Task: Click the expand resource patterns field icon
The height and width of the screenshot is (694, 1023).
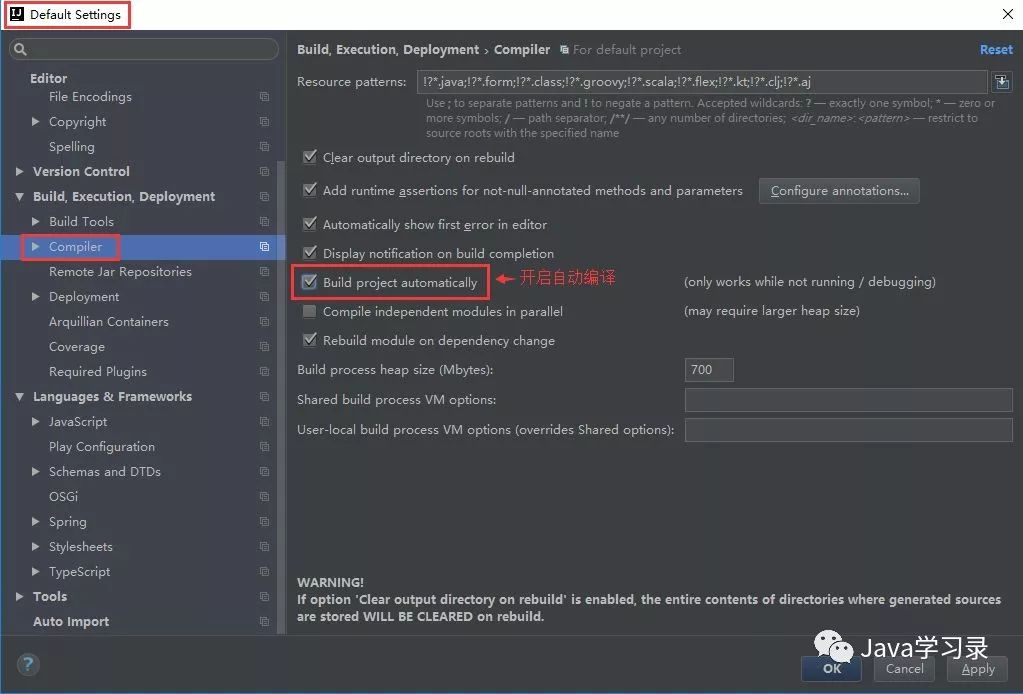Action: (1001, 82)
